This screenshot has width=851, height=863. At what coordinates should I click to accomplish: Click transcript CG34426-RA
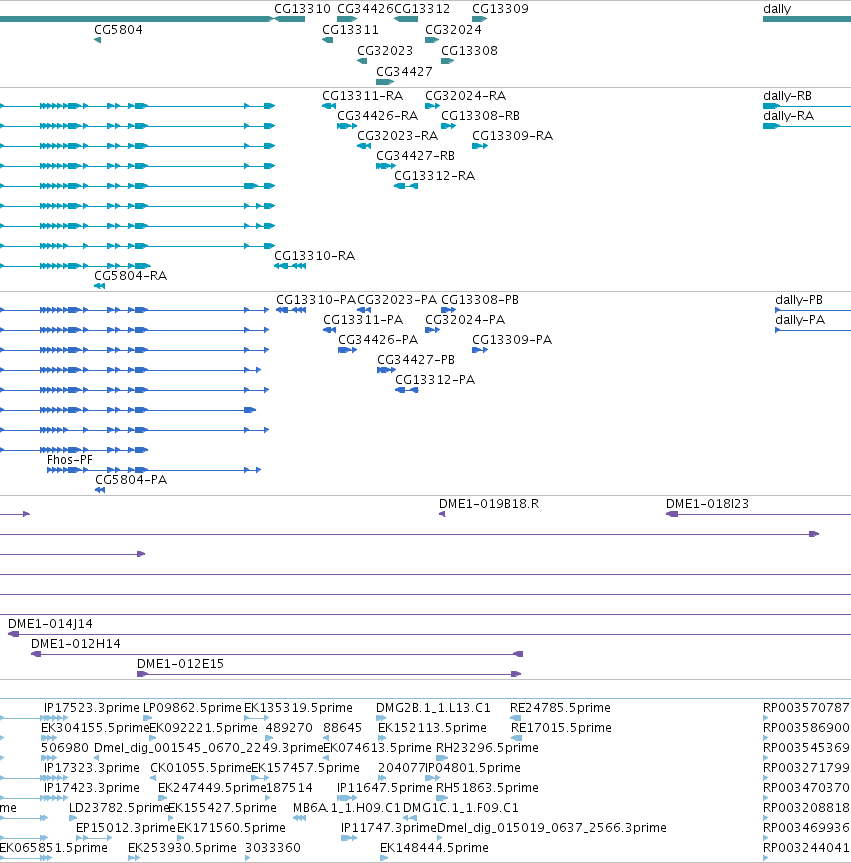(x=377, y=116)
